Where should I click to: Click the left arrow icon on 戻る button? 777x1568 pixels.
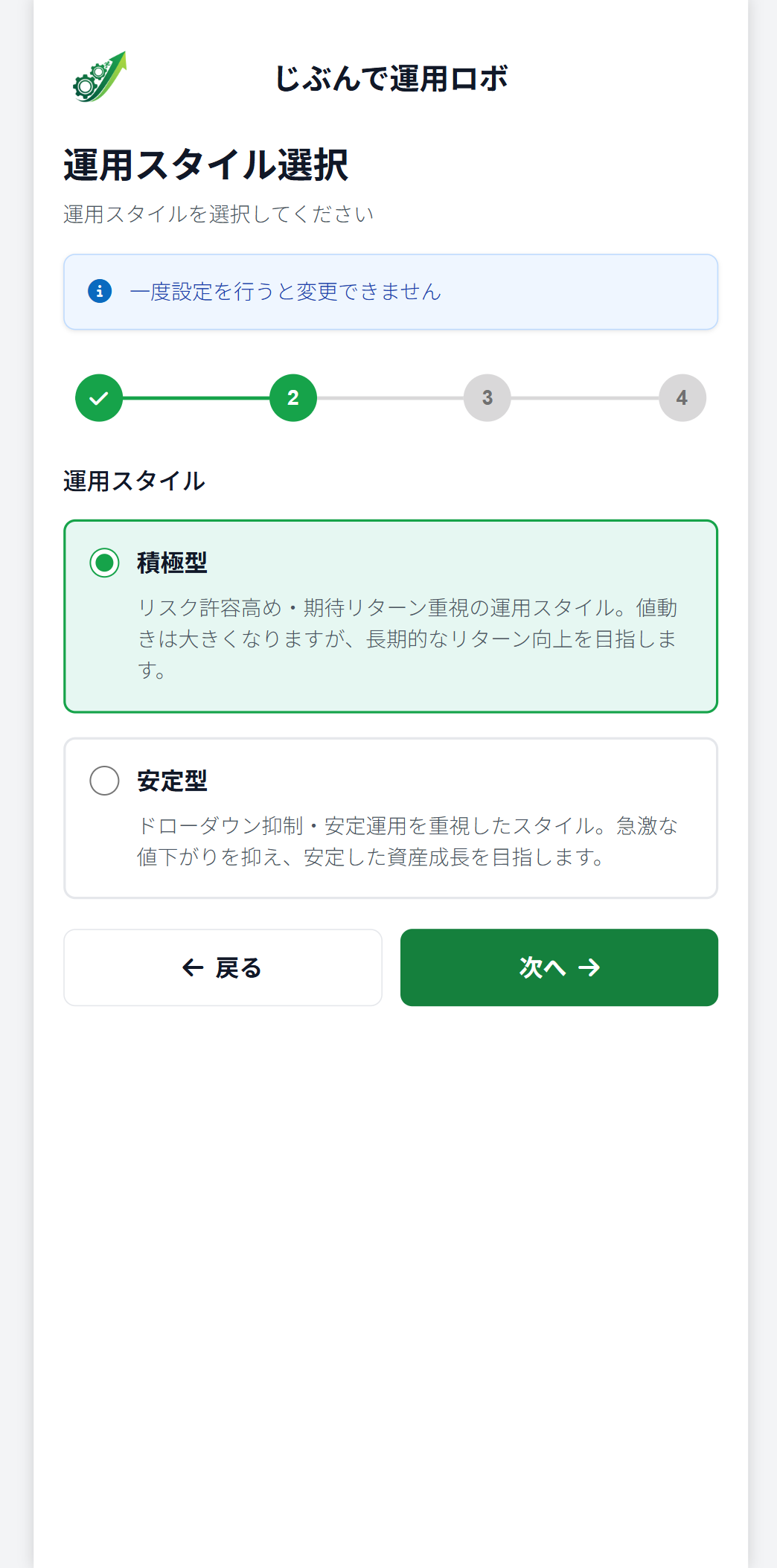click(x=193, y=967)
